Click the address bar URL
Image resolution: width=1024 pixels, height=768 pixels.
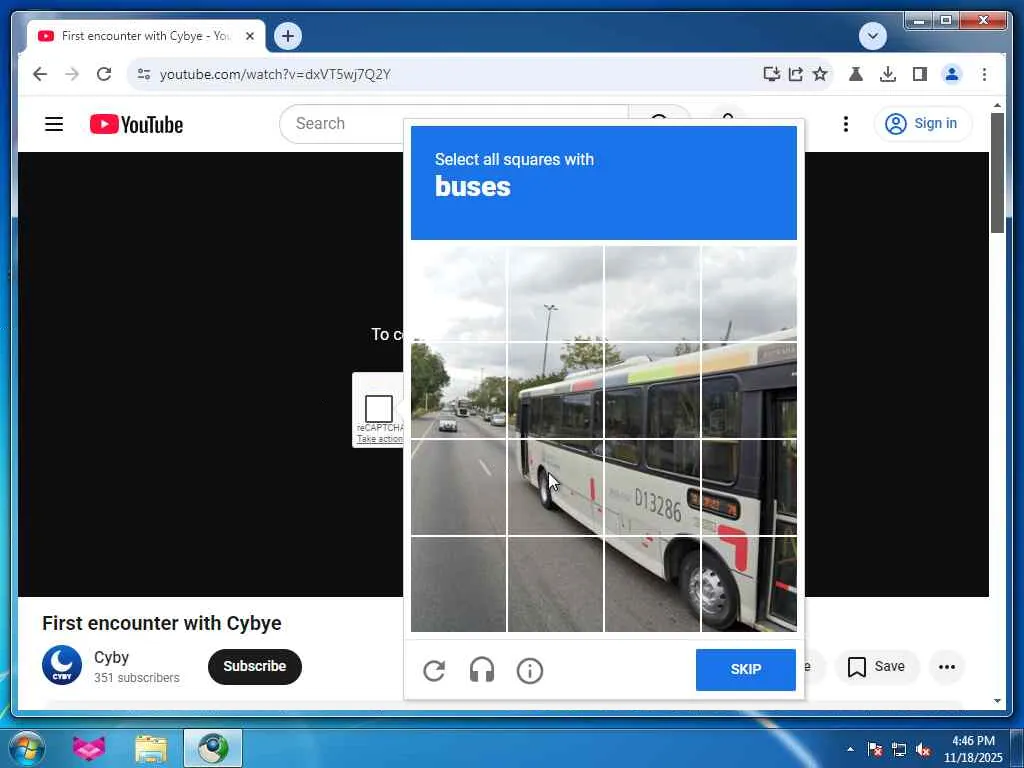(275, 74)
